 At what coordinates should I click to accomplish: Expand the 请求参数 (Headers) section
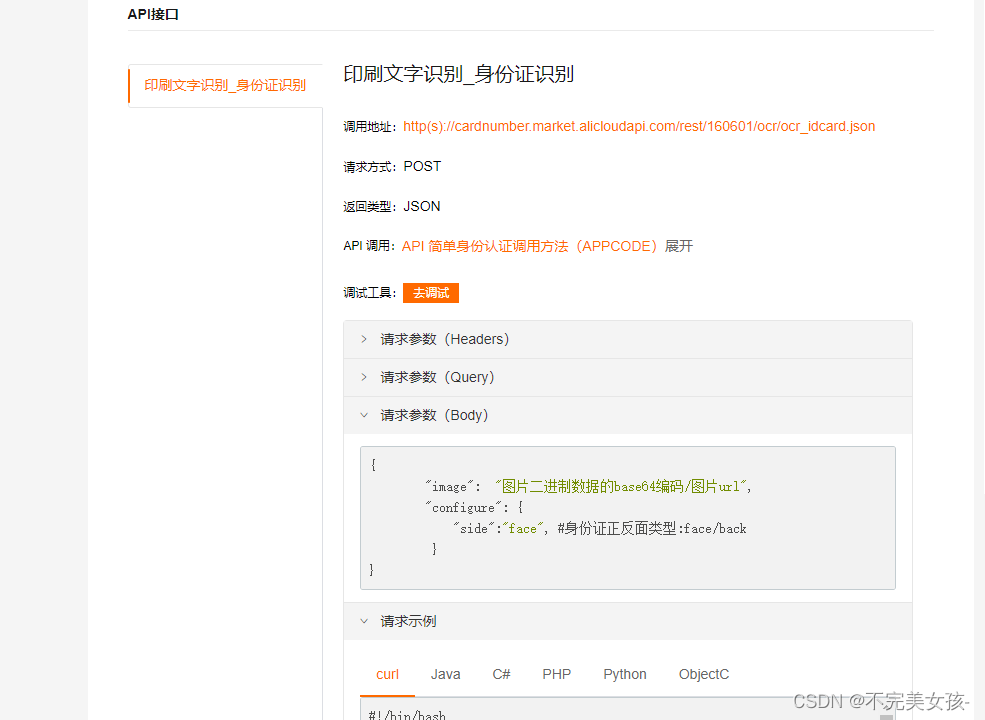click(x=628, y=339)
